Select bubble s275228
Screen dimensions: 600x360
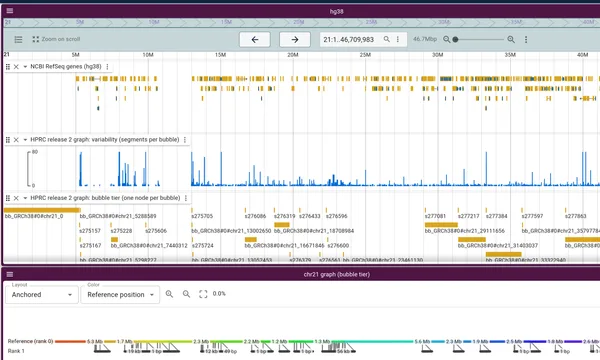coord(121,231)
